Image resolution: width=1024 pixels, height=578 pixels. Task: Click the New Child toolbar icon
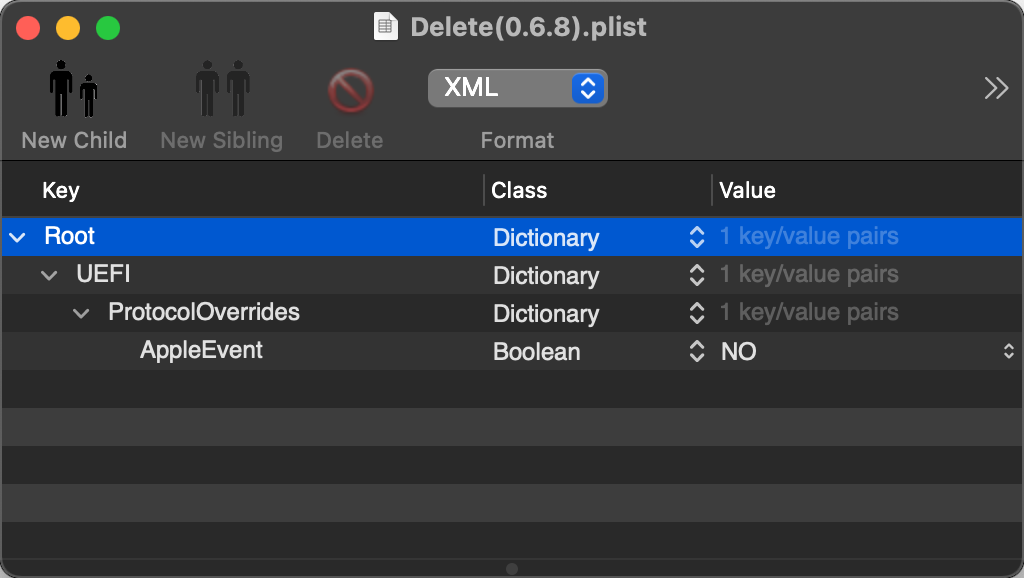[73, 89]
